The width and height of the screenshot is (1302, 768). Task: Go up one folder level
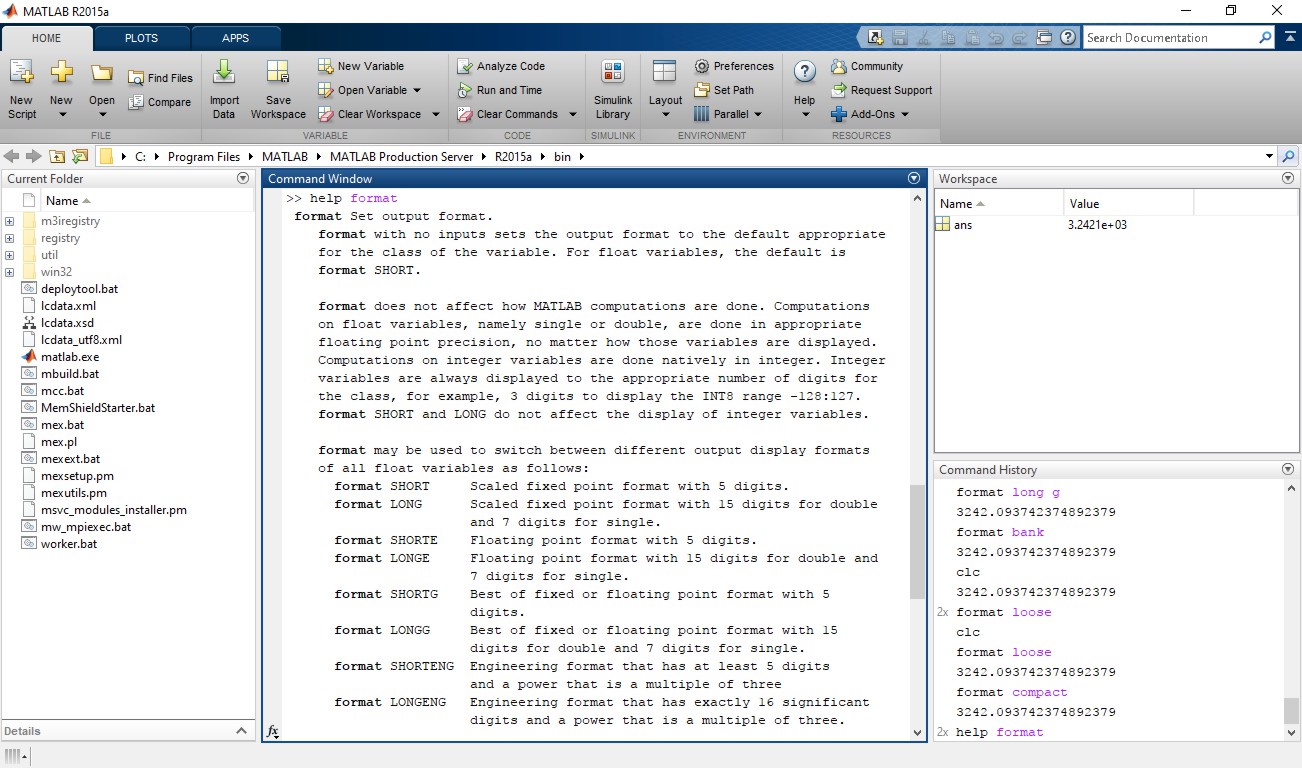tap(57, 156)
